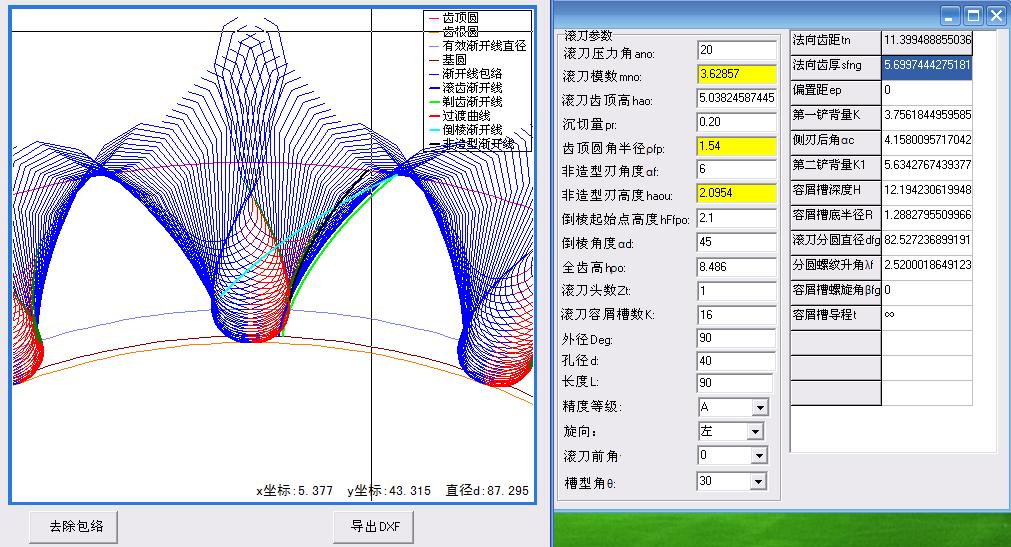The width and height of the screenshot is (1011, 547).
Task: Click the 非造型刃高度 field showing 2.0954
Action: point(737,194)
